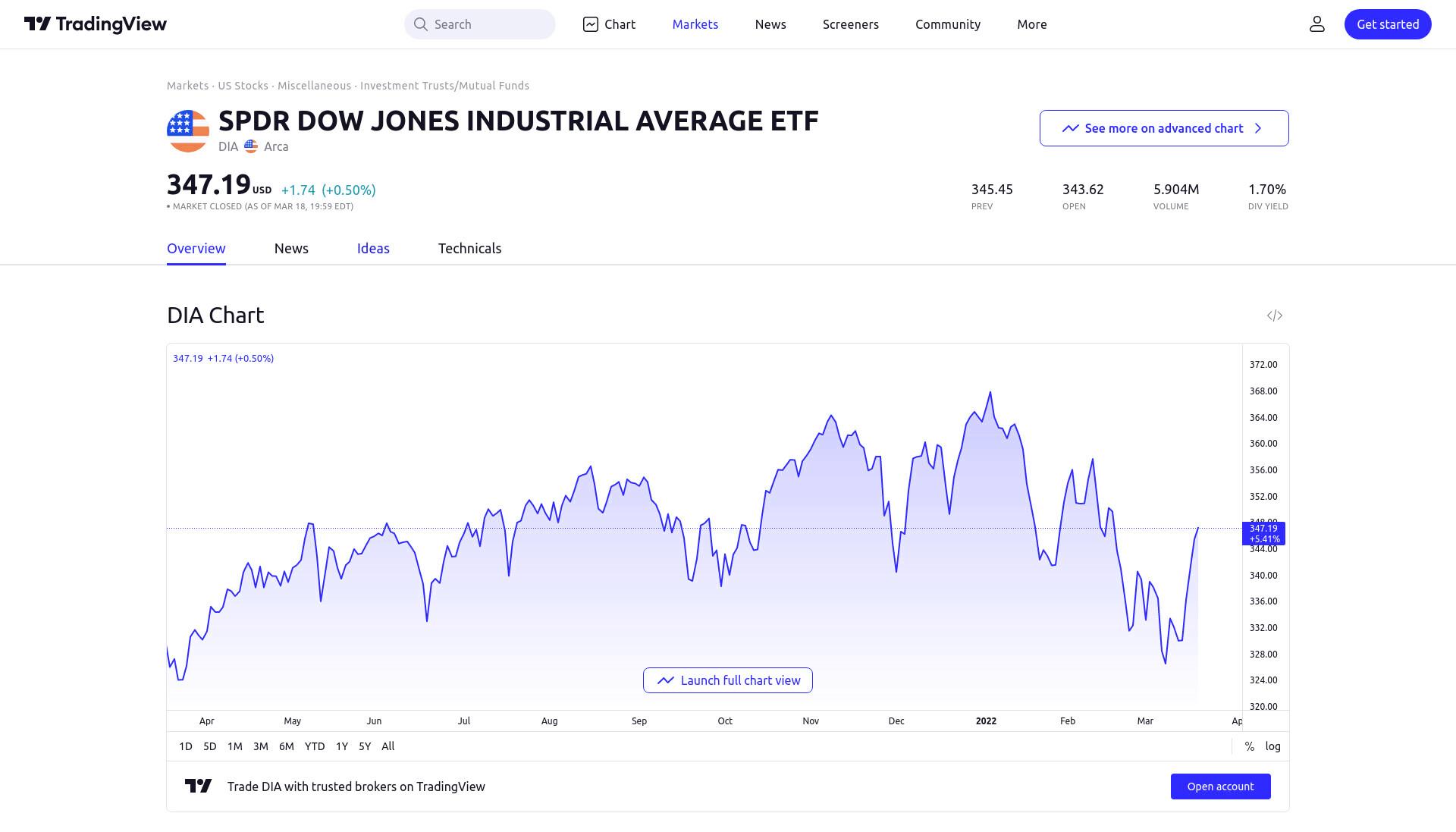Click See more on advanced chart
This screenshot has width=1456, height=832.
[1164, 128]
